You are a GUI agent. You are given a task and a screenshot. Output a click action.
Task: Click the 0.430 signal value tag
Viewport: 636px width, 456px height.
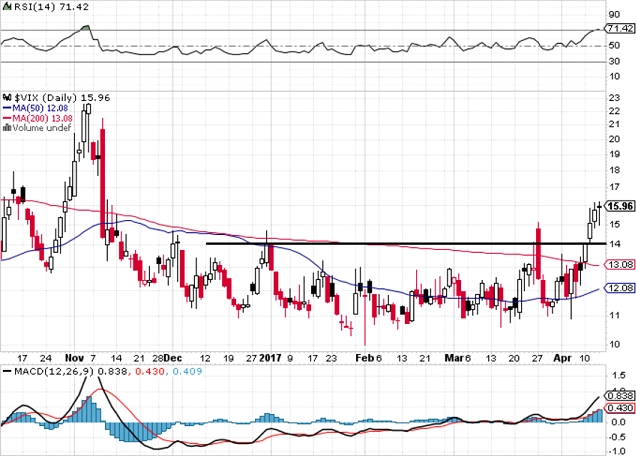[619, 408]
